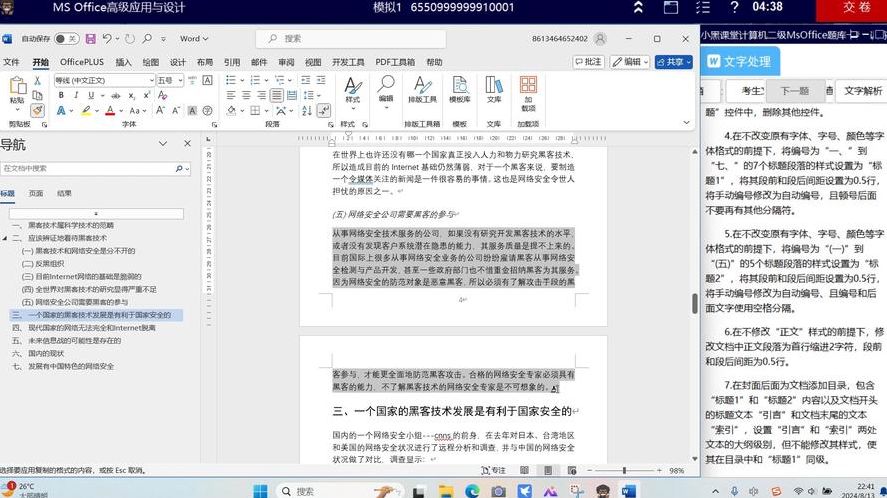
Task: Click the zoom slider in the status bar
Action: coord(625,470)
